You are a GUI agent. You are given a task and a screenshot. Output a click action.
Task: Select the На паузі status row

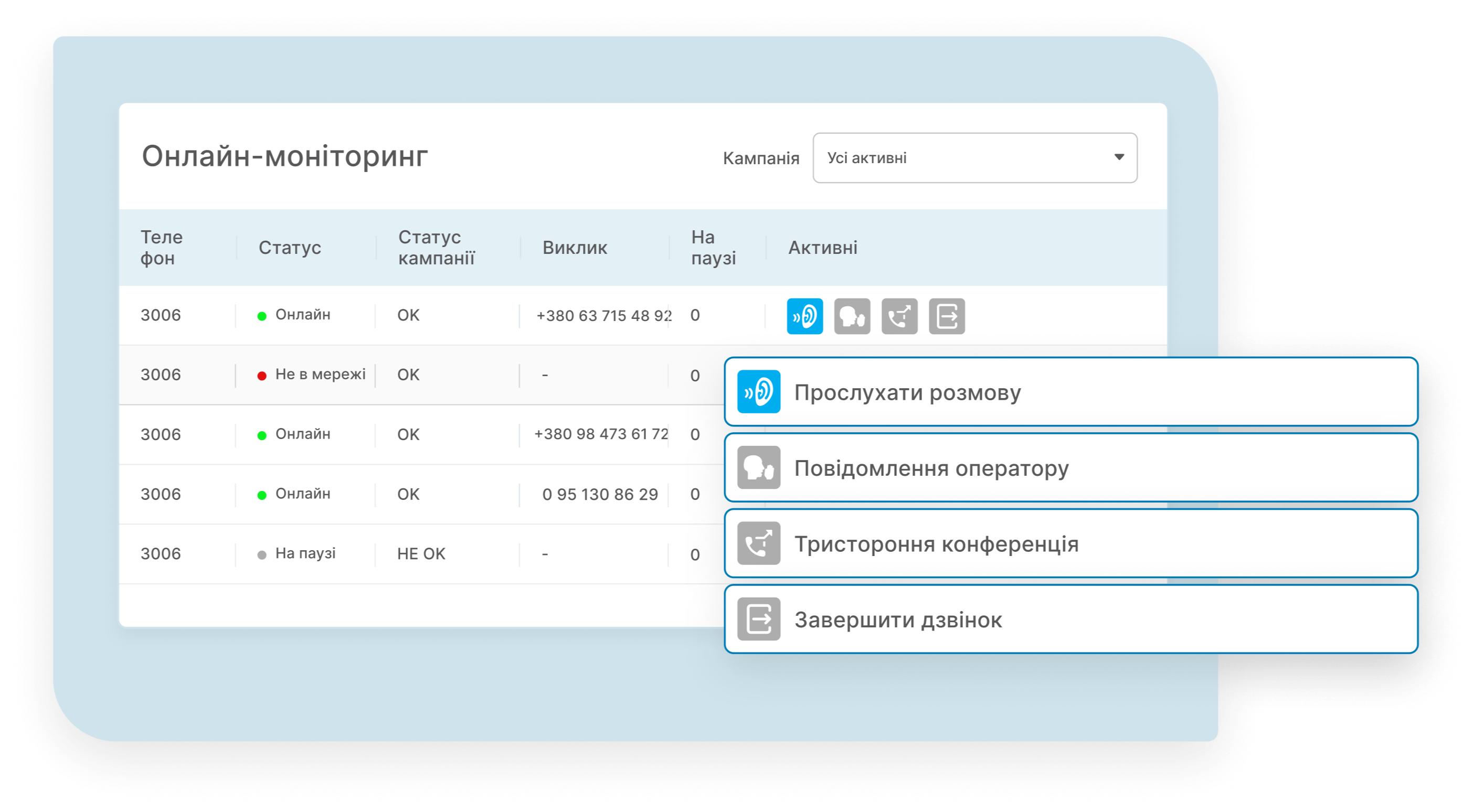(x=305, y=554)
